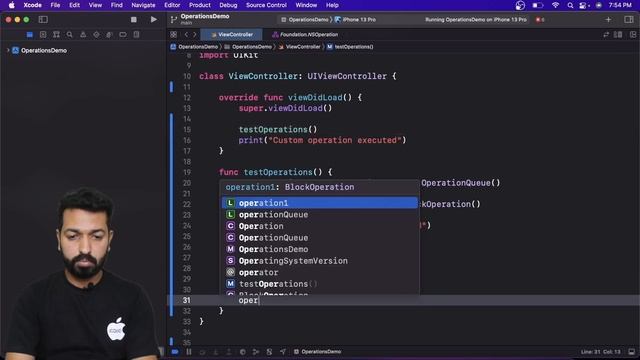Open the Debug navigator icon
The height and width of the screenshot is (360, 640).
click(x=109, y=35)
